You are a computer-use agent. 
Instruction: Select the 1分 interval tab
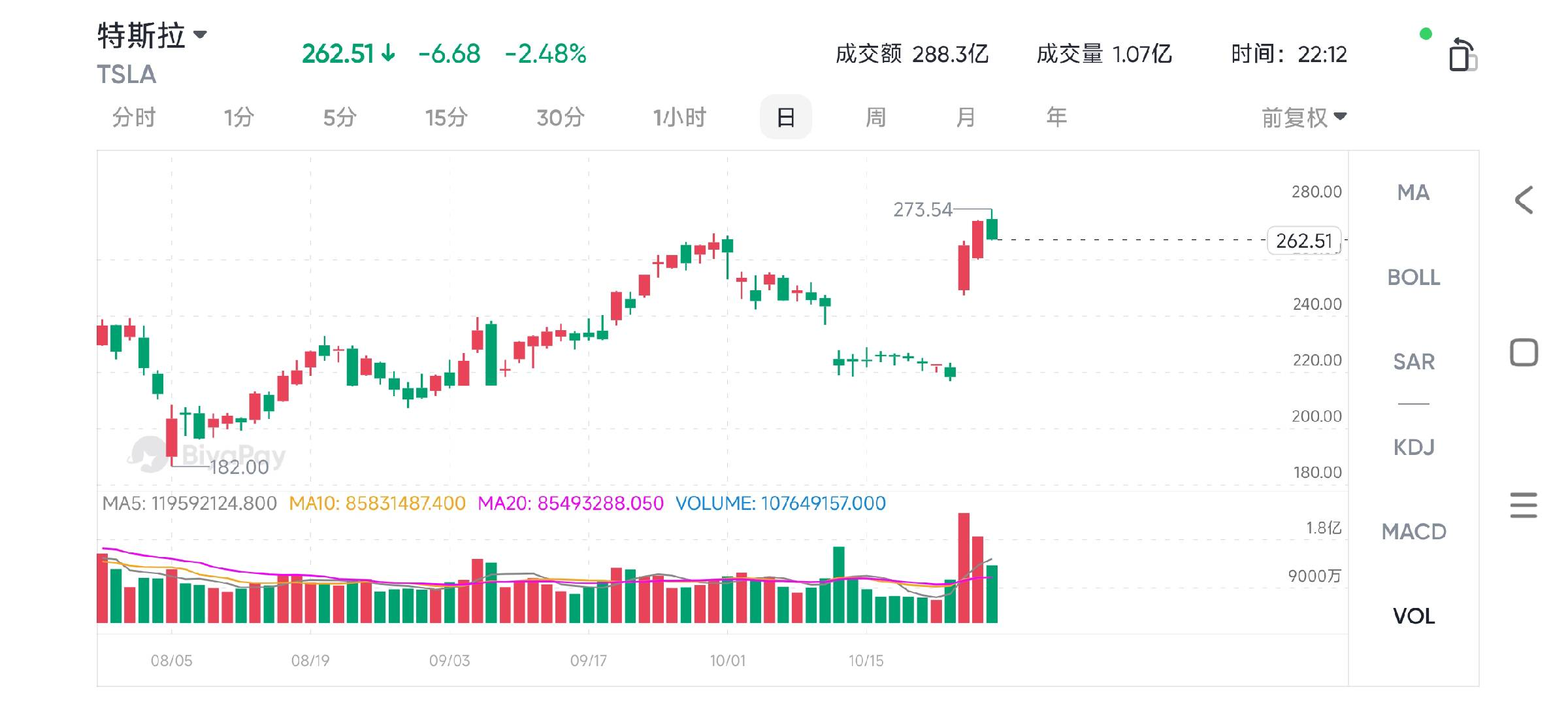pyautogui.click(x=238, y=118)
